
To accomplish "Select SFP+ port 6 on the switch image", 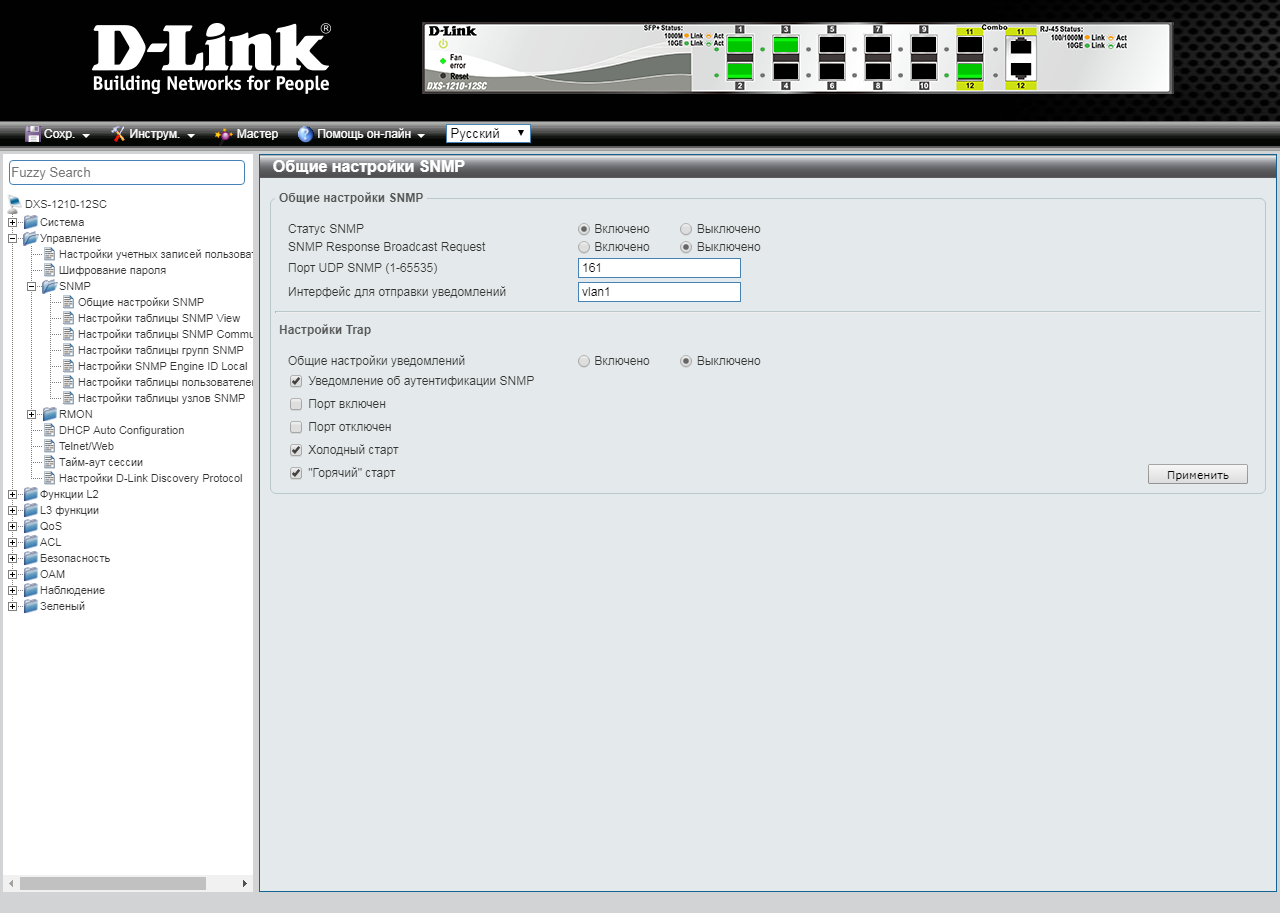I will 832,72.
